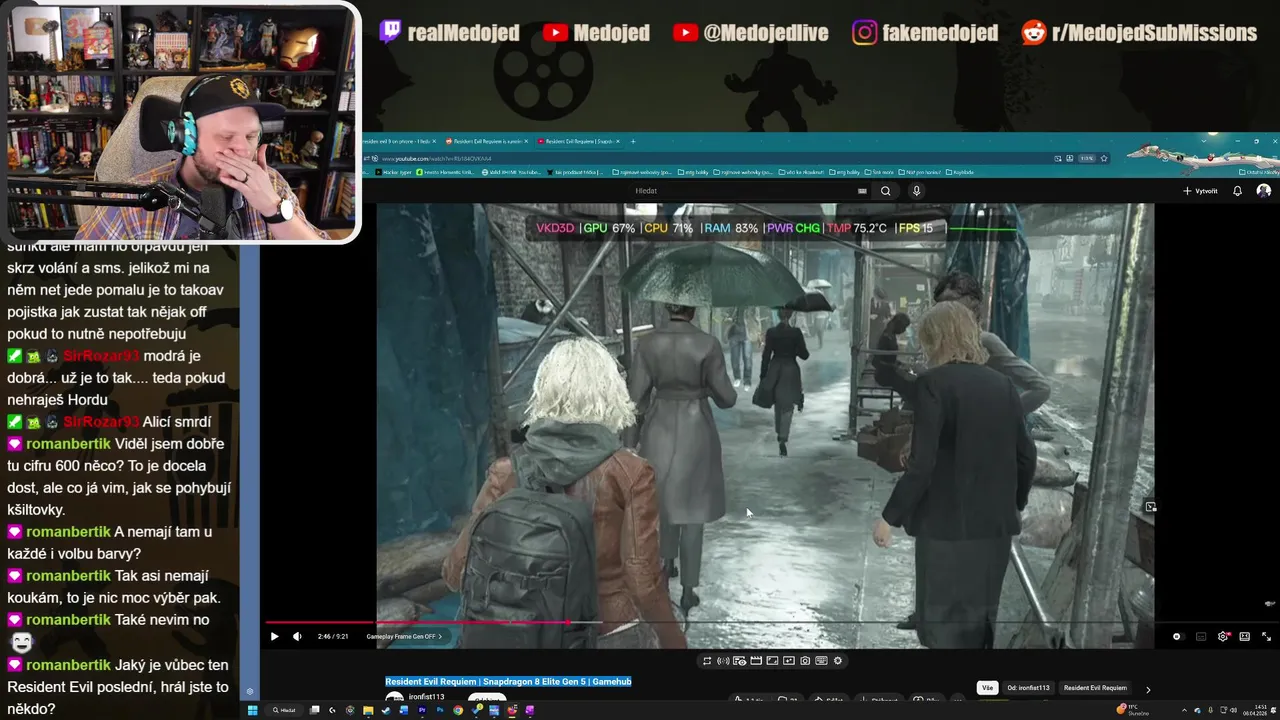The height and width of the screenshot is (720, 1280).
Task: Switch the player to theater mode
Action: click(x=1244, y=636)
